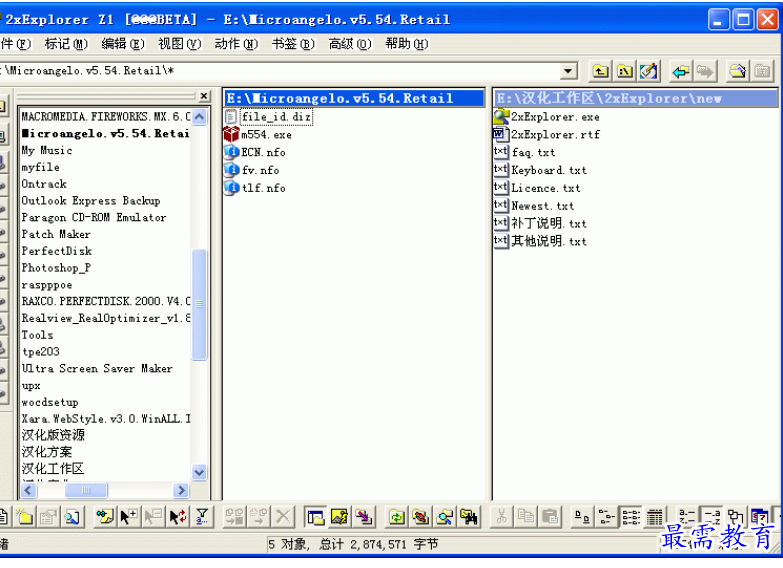Activate the E:\汉化工作区\2xExplorer\new pane header

636,98
